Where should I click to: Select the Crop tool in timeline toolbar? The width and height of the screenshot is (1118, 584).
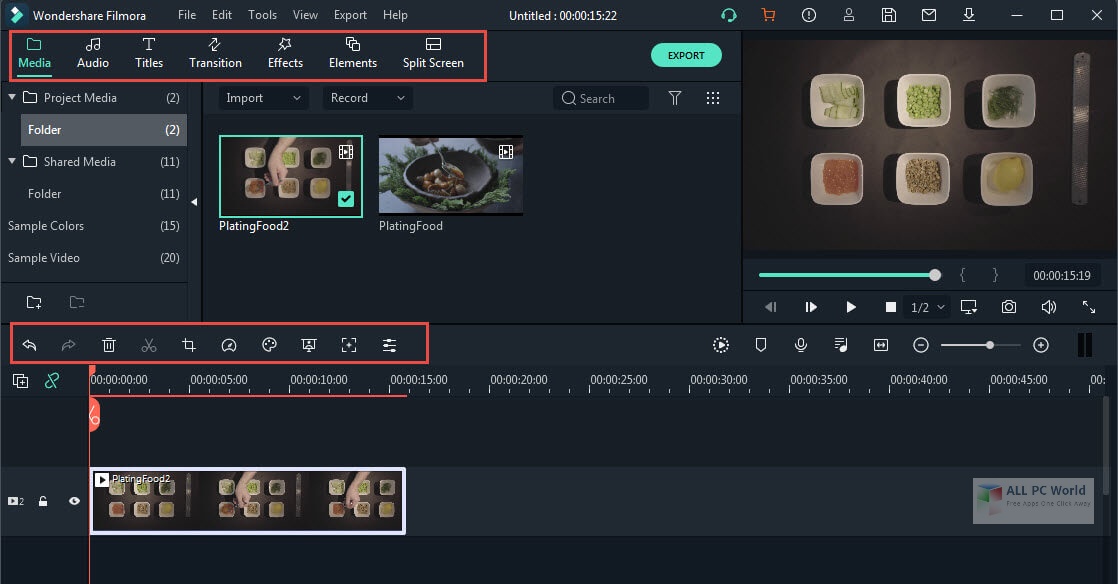189,345
